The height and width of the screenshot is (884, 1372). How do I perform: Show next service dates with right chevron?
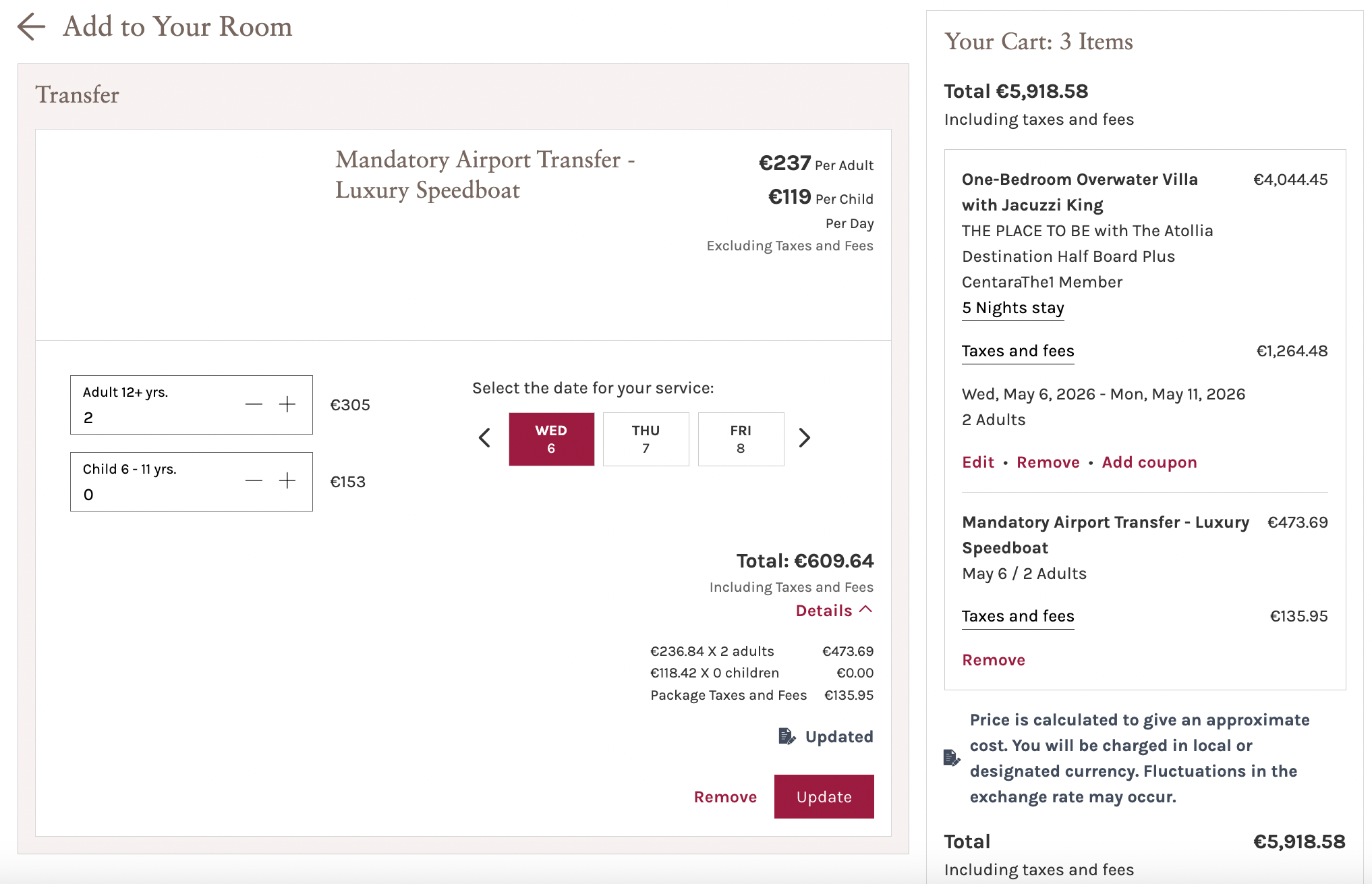804,438
